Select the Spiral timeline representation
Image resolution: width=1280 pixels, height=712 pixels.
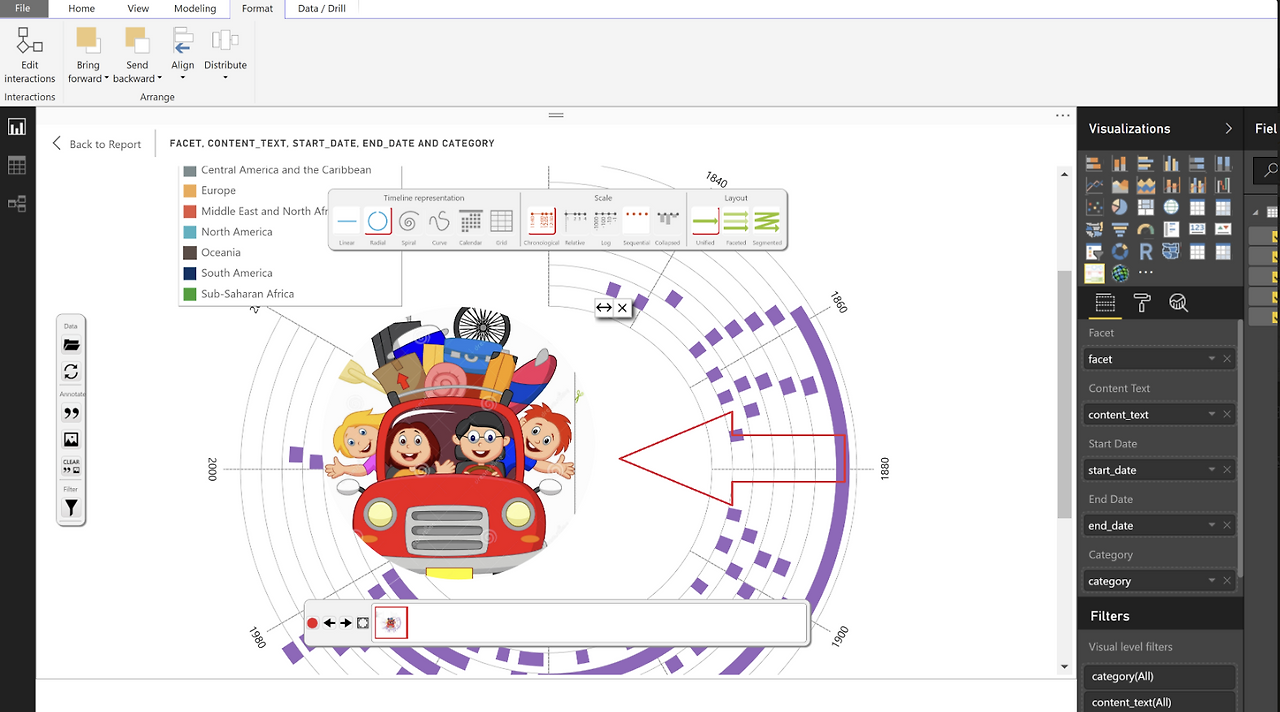coord(408,221)
